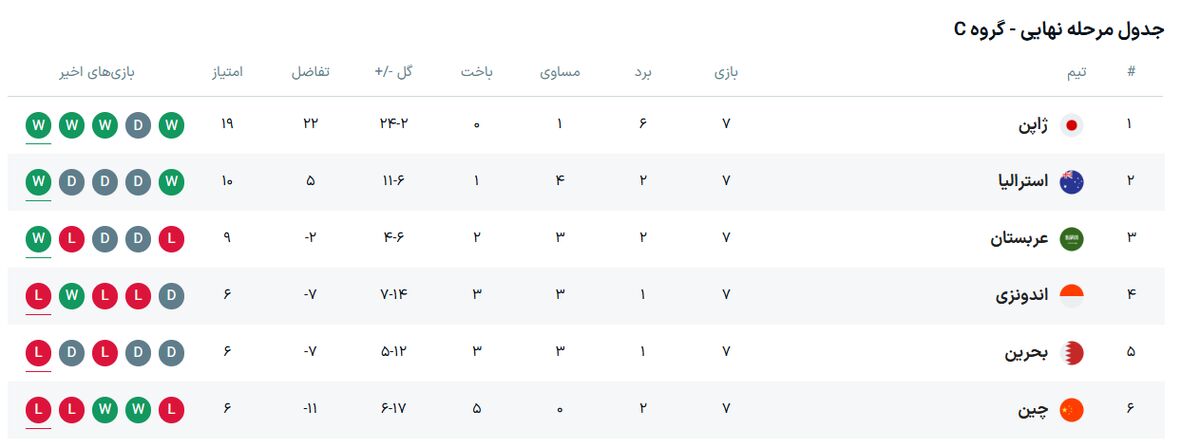
Task: Click the Saudi Arabia flag icon
Action: [x=1072, y=239]
